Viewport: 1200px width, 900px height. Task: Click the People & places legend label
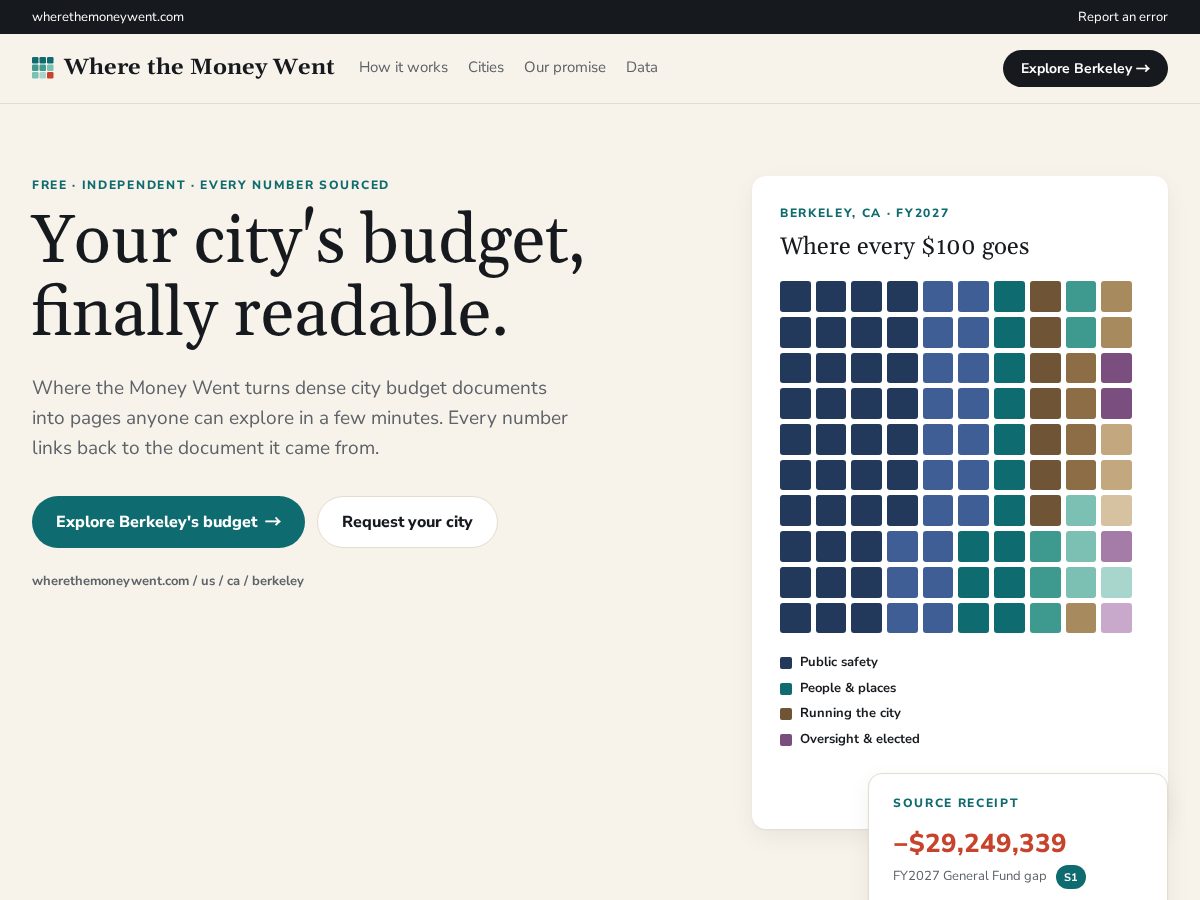(x=848, y=688)
